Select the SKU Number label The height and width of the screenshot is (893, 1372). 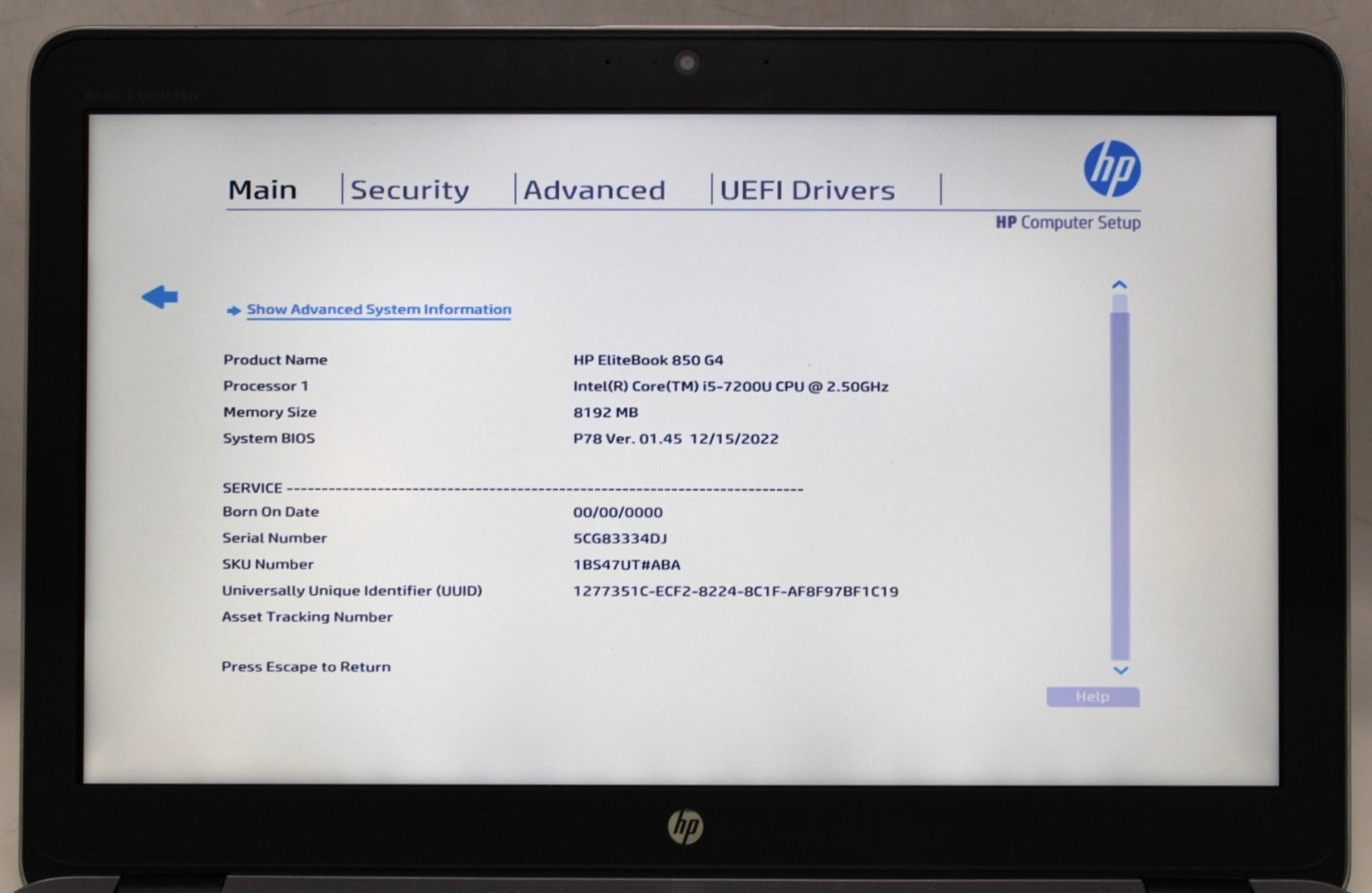coord(267,564)
